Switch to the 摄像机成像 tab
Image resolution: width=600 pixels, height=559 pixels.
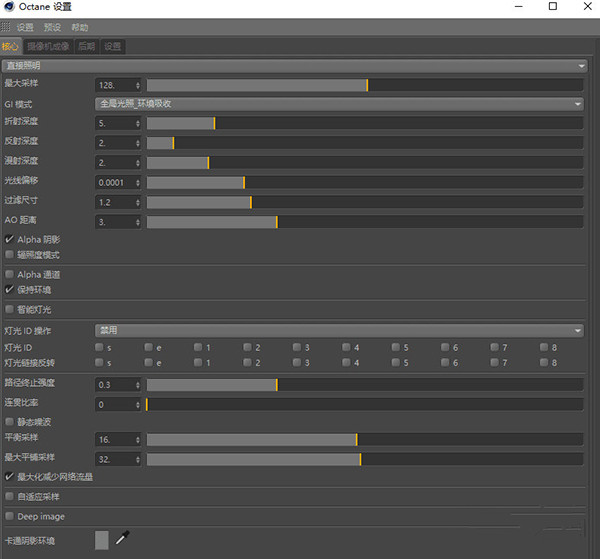(48, 46)
